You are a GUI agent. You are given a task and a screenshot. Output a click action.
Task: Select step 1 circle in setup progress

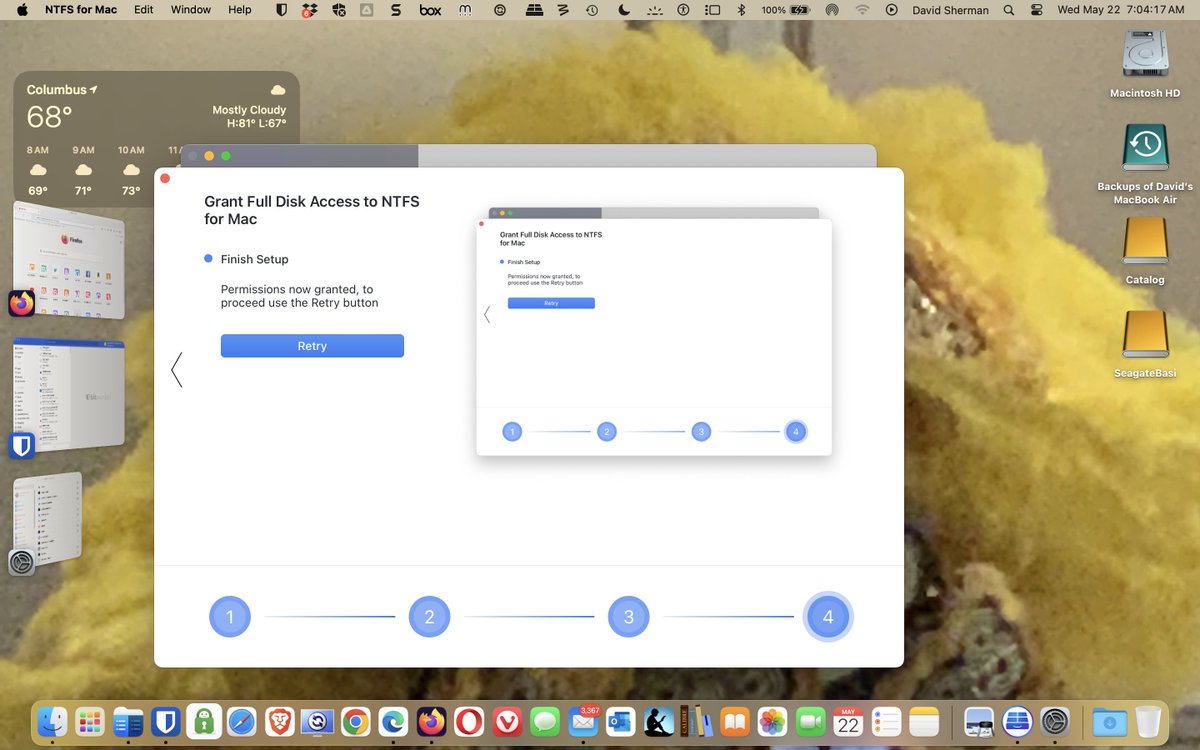tap(230, 617)
